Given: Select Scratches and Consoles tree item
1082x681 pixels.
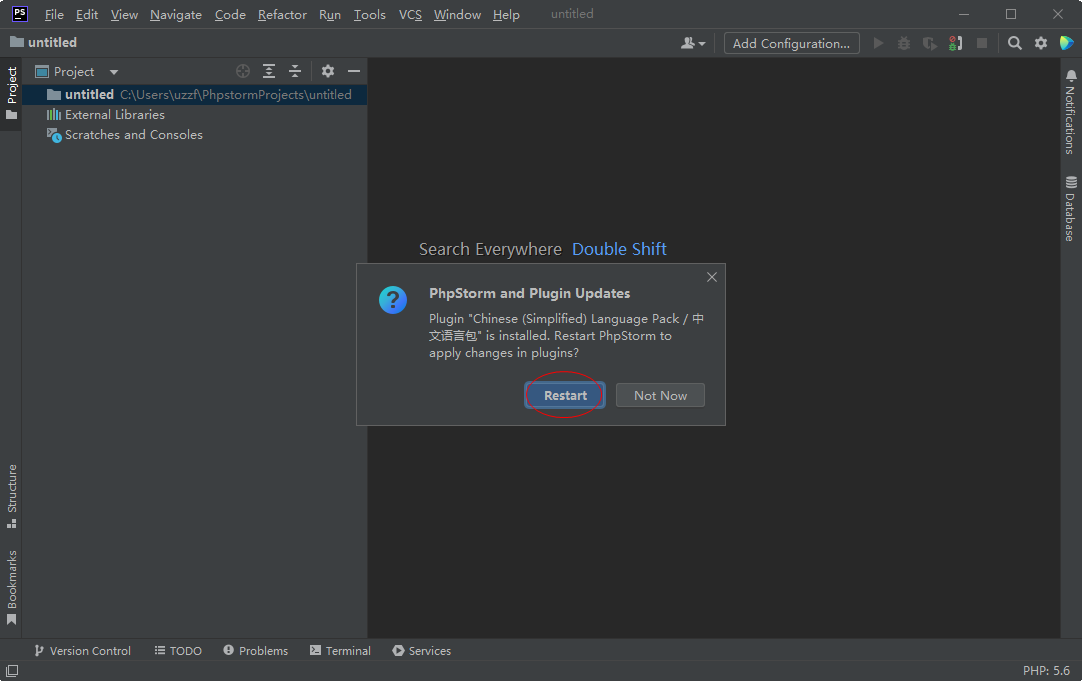Looking at the screenshot, I should point(125,135).
